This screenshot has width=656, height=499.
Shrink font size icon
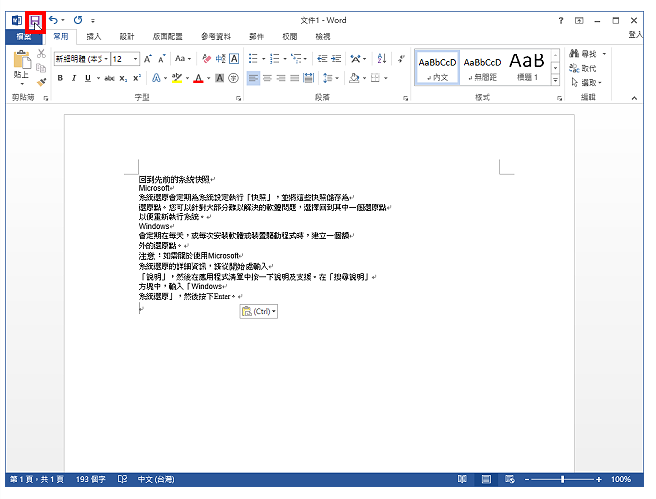[x=161, y=59]
